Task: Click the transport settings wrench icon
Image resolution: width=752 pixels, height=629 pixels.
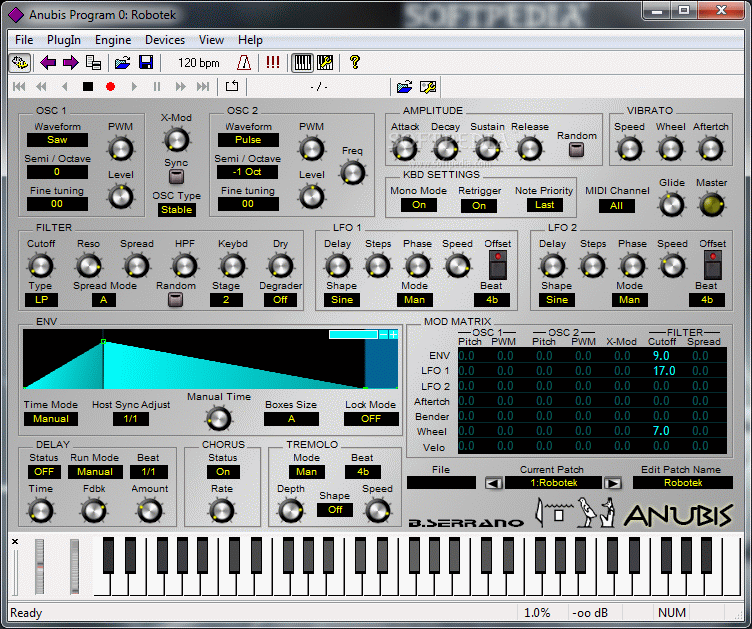Action: pyautogui.click(x=427, y=87)
